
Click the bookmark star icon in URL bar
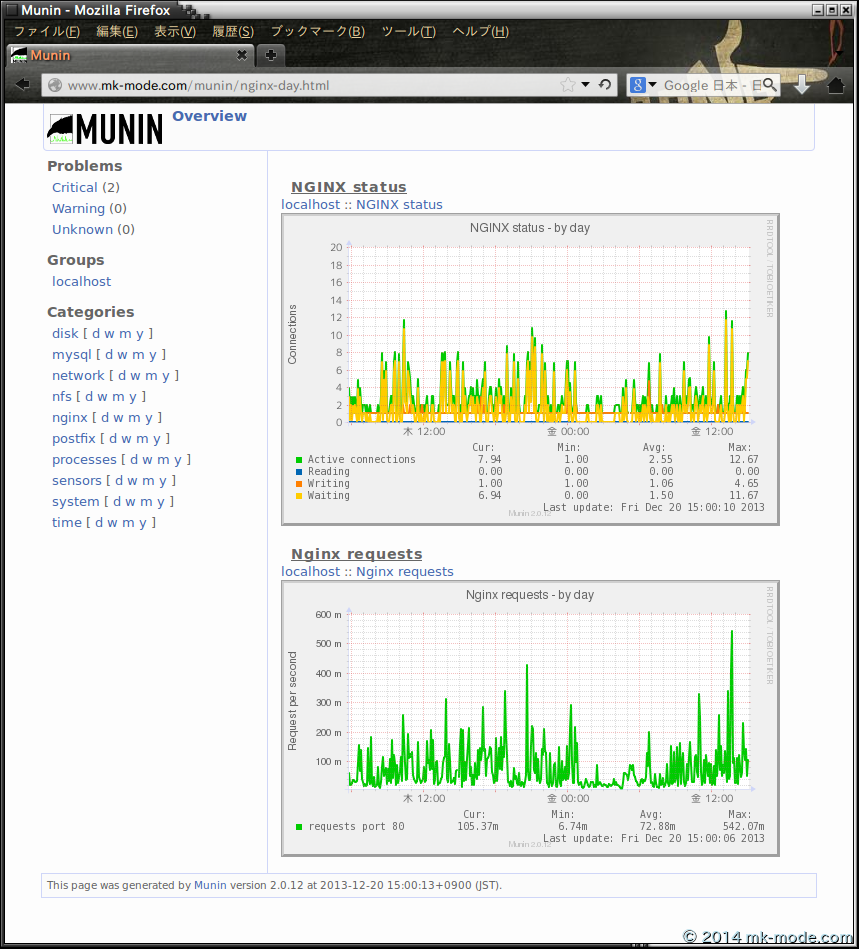[567, 85]
